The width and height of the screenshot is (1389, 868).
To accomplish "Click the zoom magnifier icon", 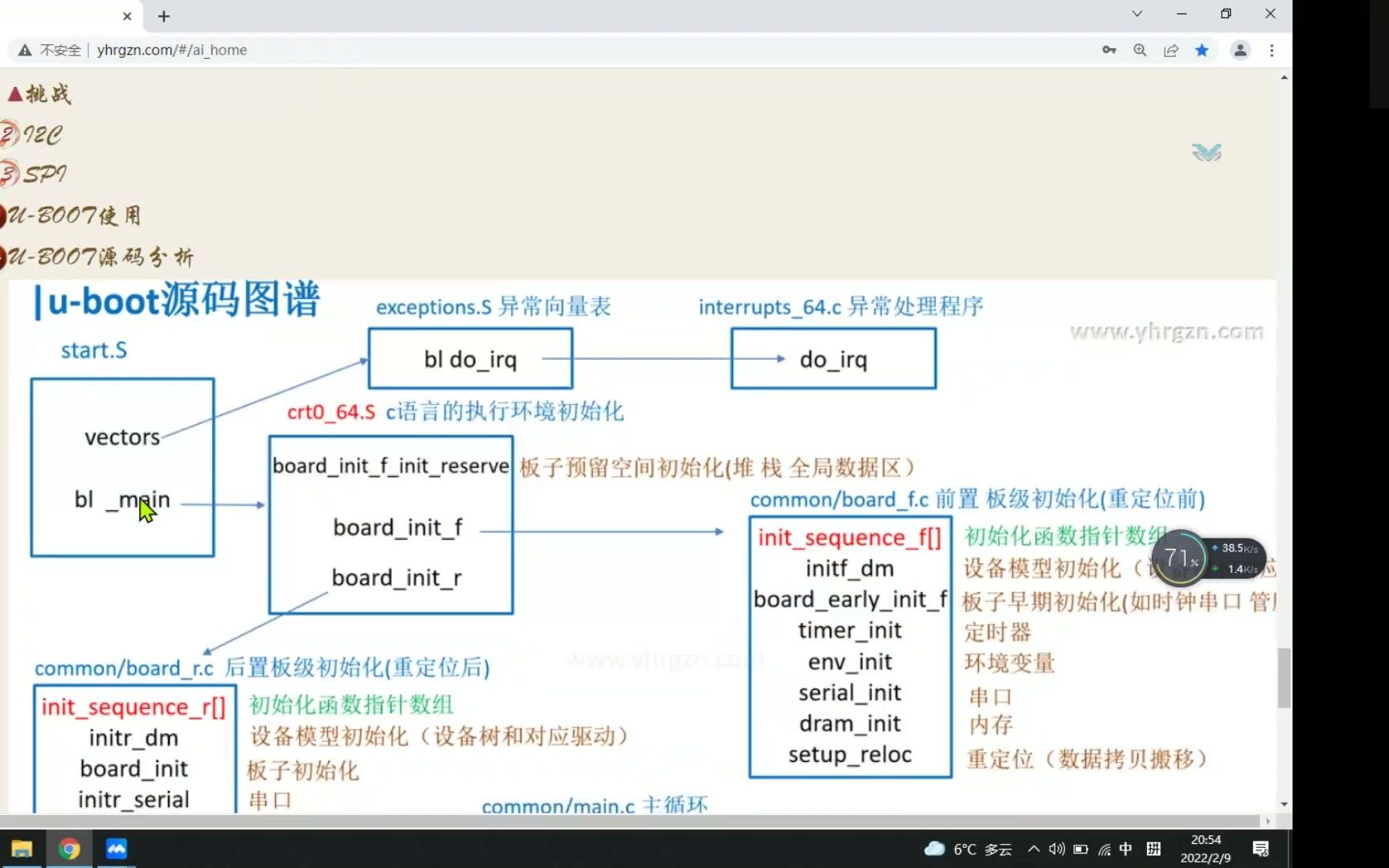I will click(1140, 50).
